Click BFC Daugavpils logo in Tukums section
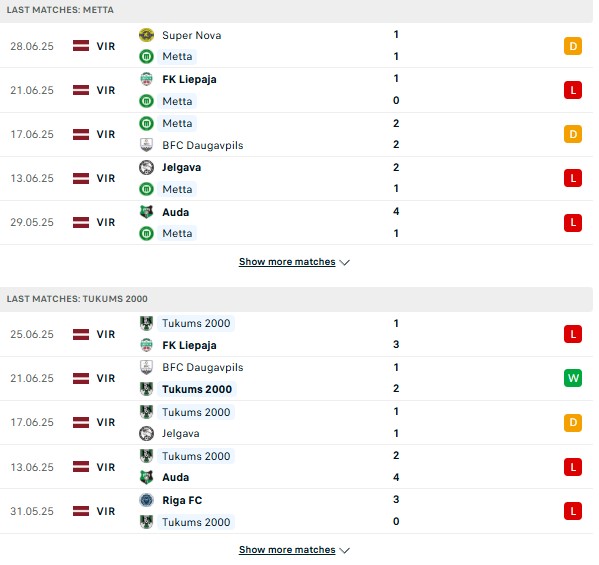Screen dimensions: 599x565 [x=146, y=367]
